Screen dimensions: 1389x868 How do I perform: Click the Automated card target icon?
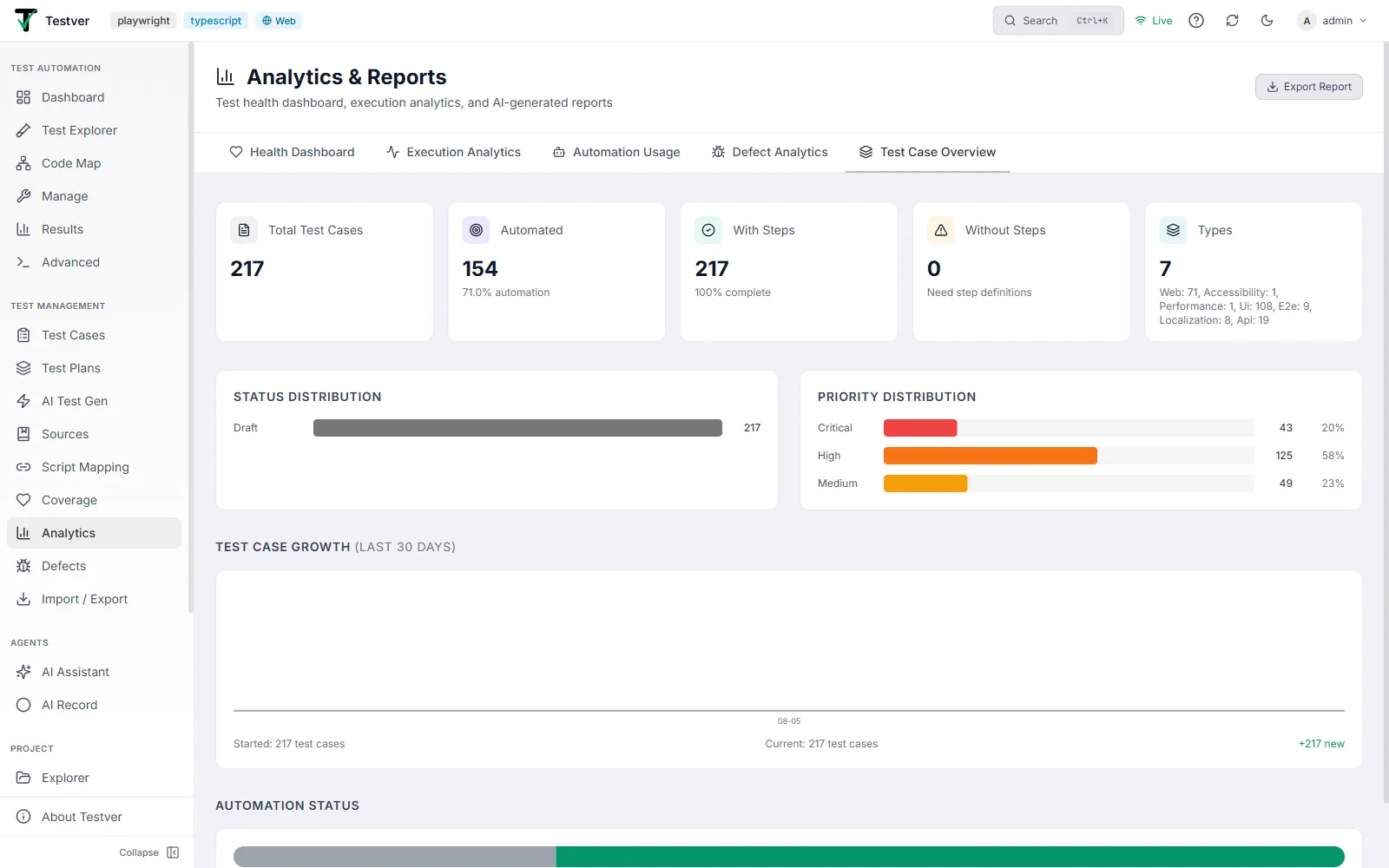[476, 230]
